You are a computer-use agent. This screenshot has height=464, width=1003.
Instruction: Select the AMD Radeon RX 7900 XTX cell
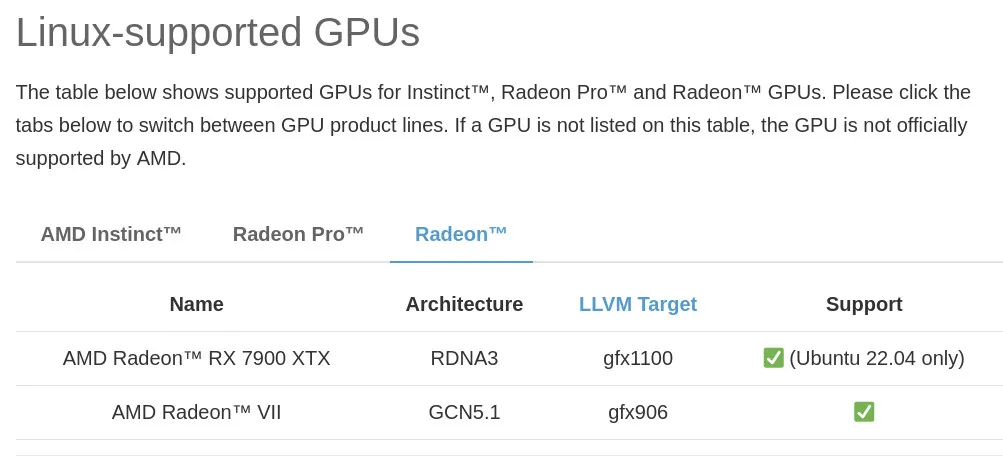196,358
